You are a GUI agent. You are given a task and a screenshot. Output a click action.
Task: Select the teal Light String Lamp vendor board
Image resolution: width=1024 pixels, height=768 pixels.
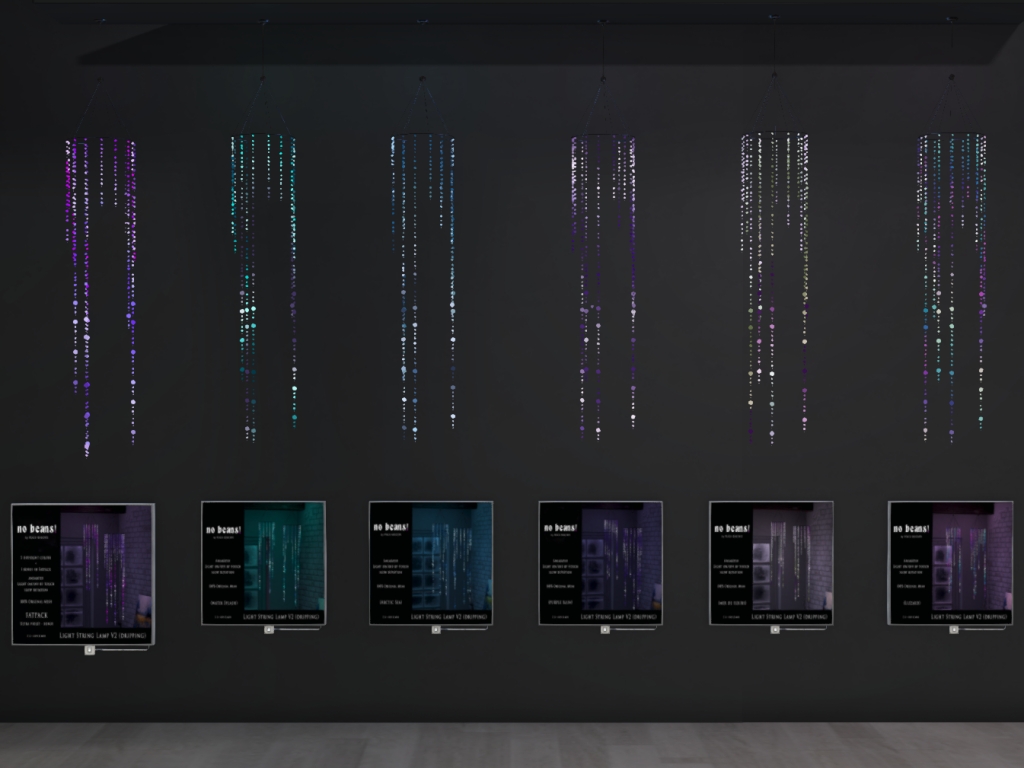263,562
